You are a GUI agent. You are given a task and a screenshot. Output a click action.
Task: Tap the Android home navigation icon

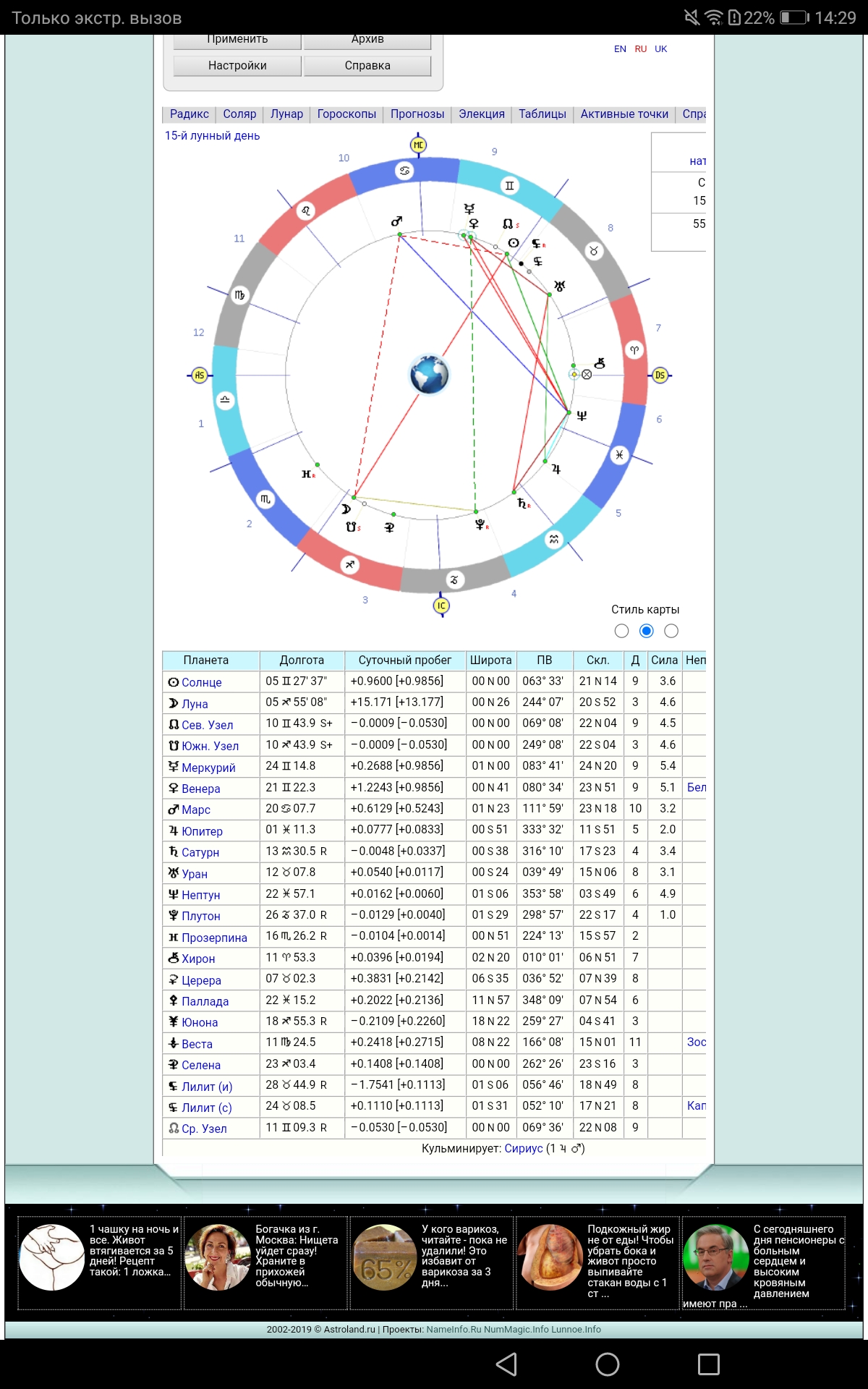coord(608,1364)
